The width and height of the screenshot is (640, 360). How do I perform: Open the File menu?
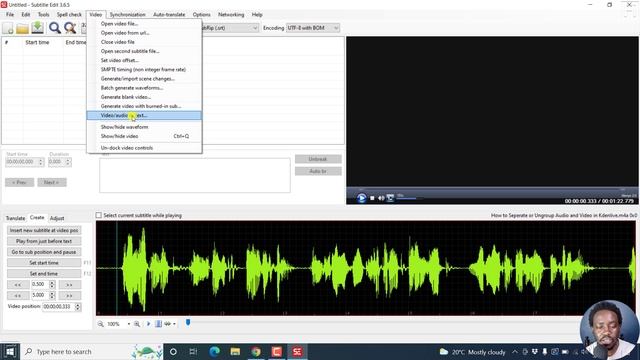[10, 14]
